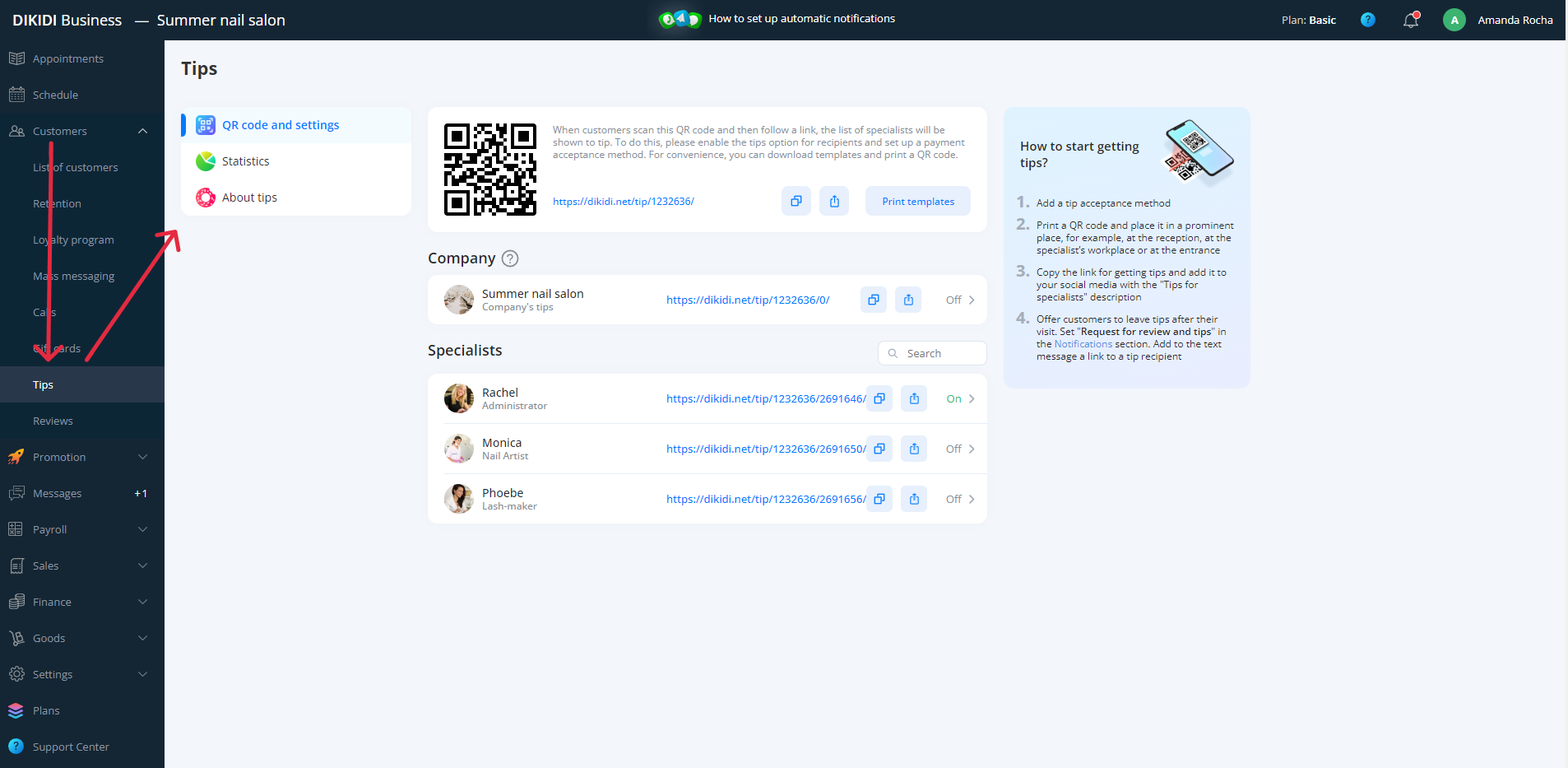Click the QR code image
This screenshot has height=768, width=1568.
tap(490, 170)
